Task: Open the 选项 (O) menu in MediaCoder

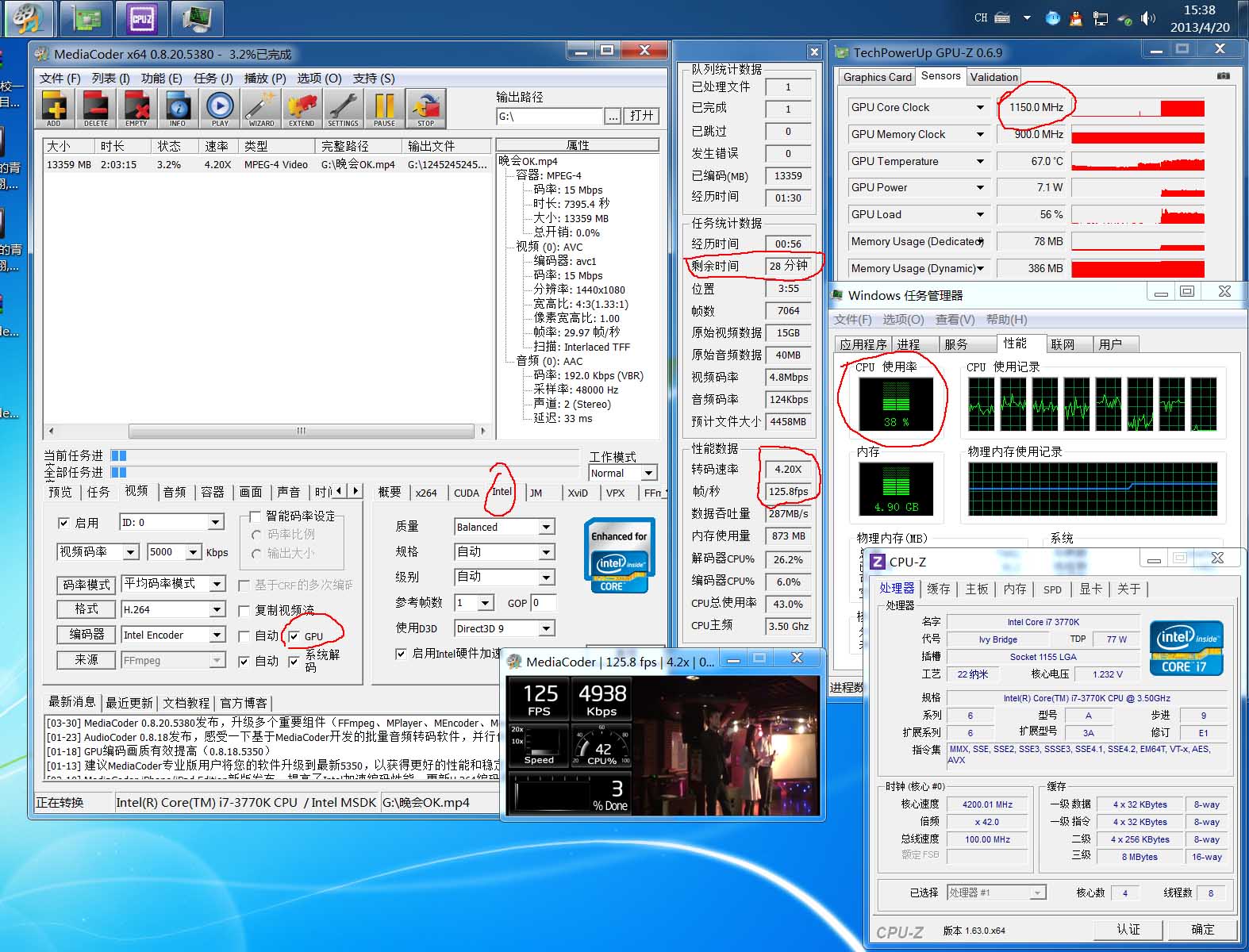Action: tap(319, 78)
